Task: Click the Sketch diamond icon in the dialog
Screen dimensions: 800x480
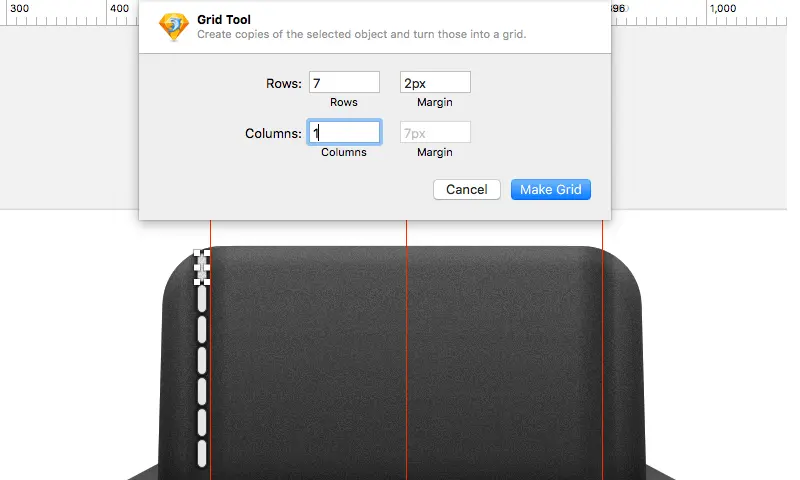Action: pos(173,27)
